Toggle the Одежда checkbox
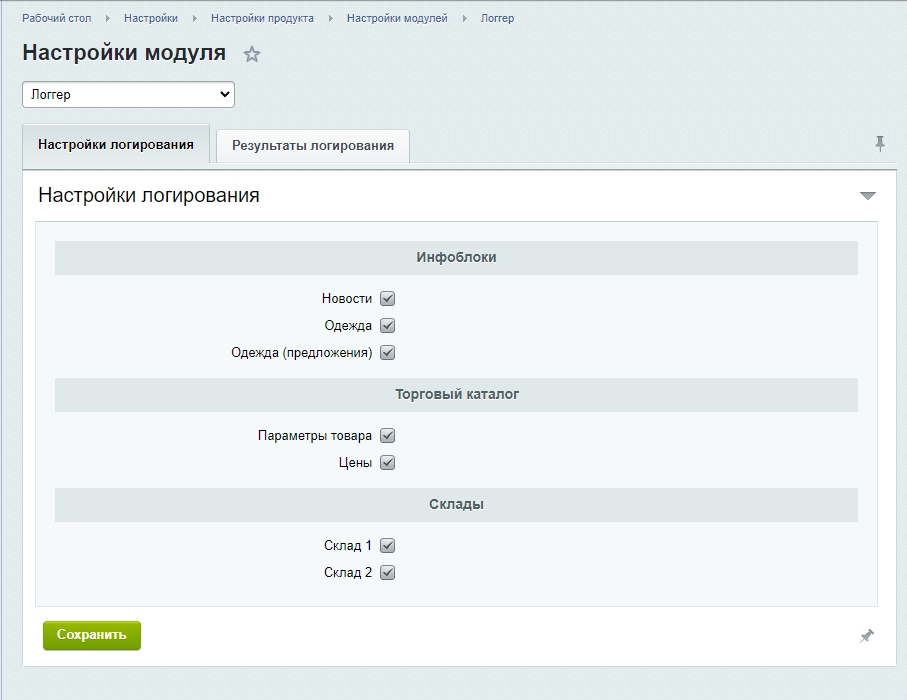This screenshot has height=700, width=907. pos(388,326)
